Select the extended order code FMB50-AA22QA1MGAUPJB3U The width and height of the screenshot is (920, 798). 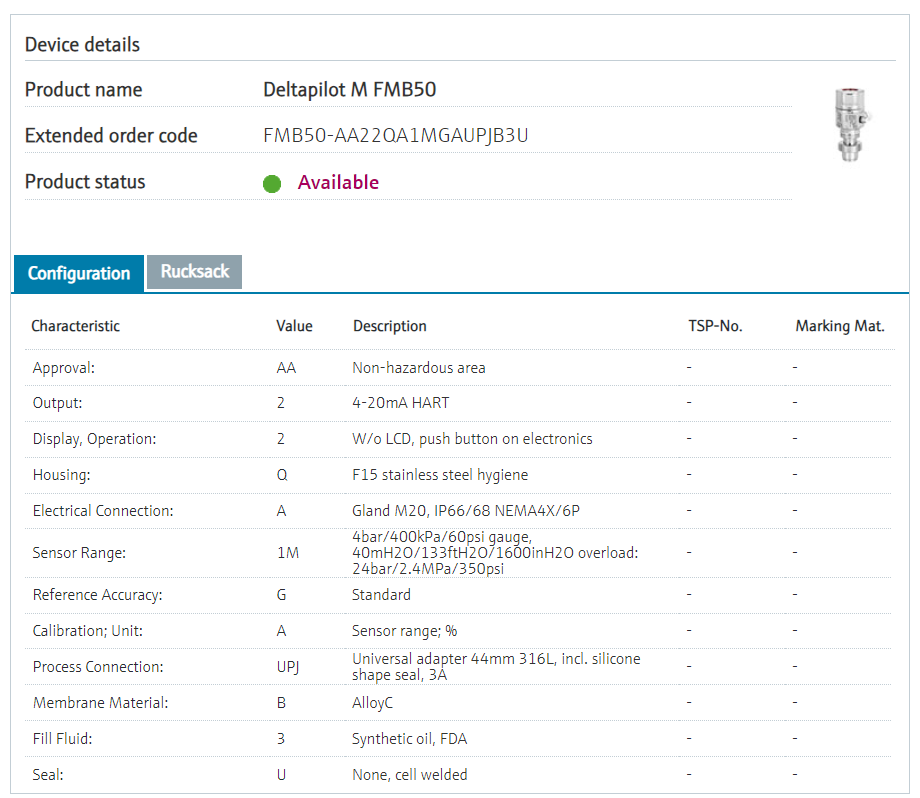click(x=395, y=136)
